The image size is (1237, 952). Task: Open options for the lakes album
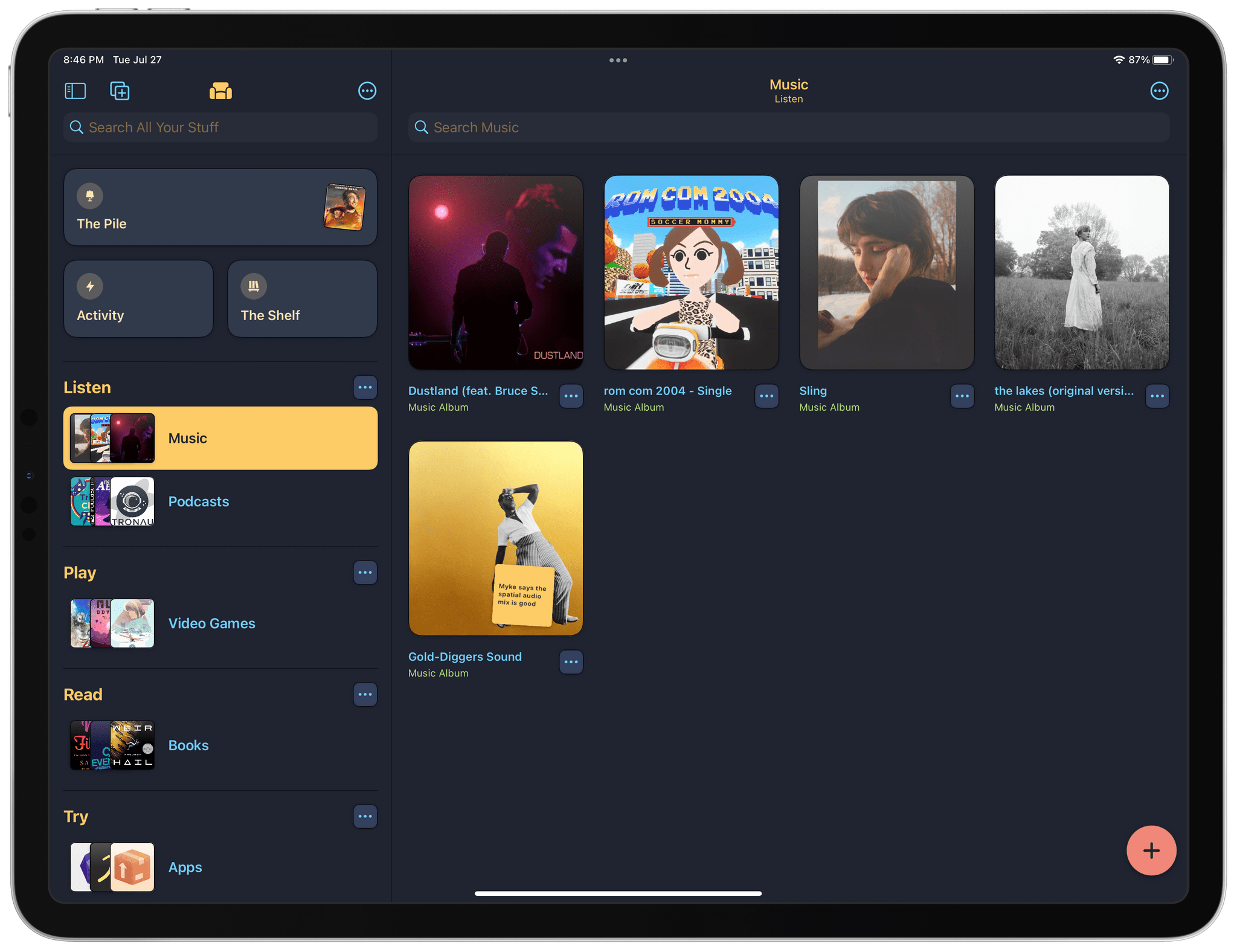coord(1158,397)
